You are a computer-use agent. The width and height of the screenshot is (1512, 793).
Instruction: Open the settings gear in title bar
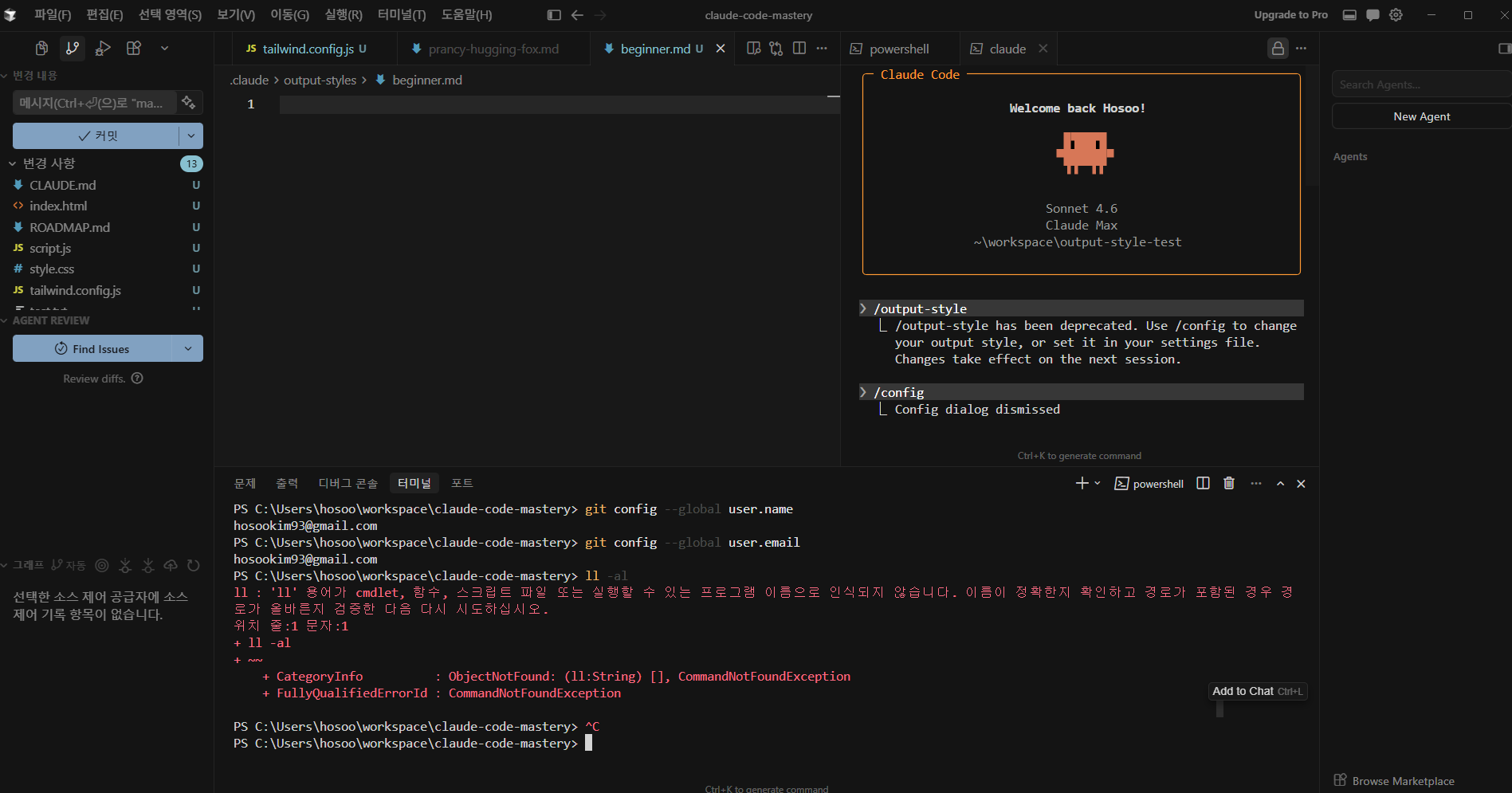tap(1396, 15)
